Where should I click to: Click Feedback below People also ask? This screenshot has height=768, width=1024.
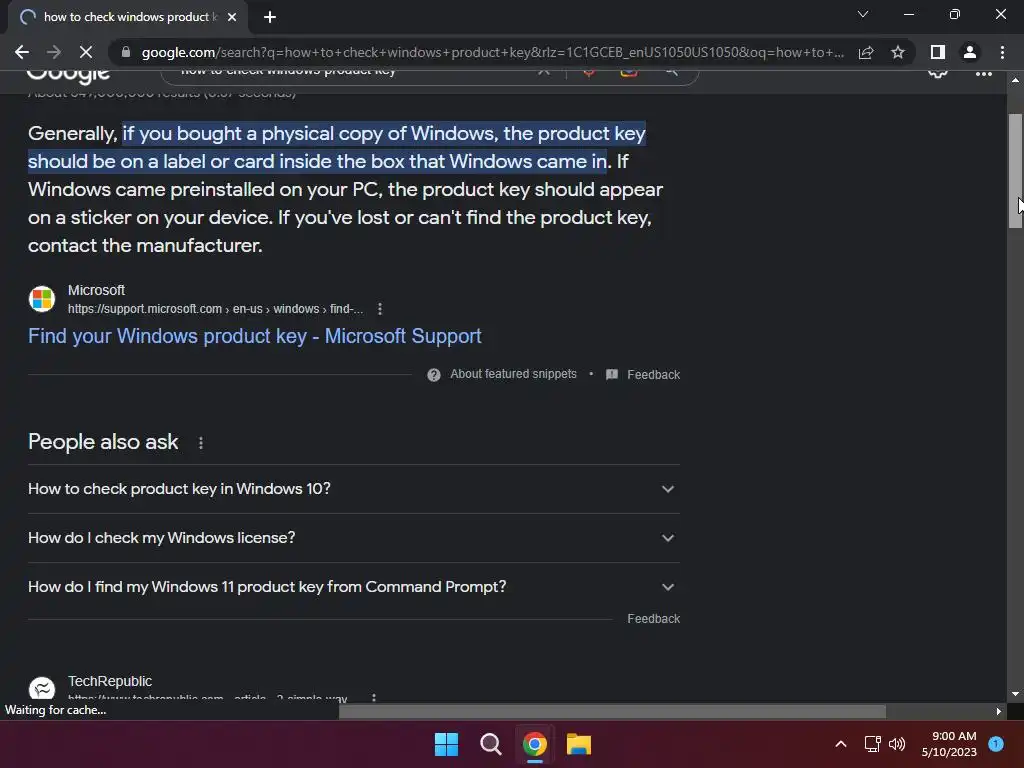(653, 619)
